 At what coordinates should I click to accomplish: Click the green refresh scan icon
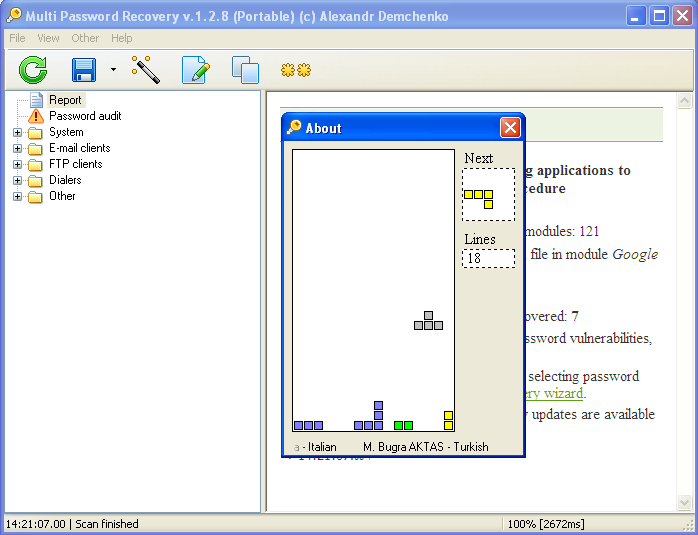tap(33, 70)
